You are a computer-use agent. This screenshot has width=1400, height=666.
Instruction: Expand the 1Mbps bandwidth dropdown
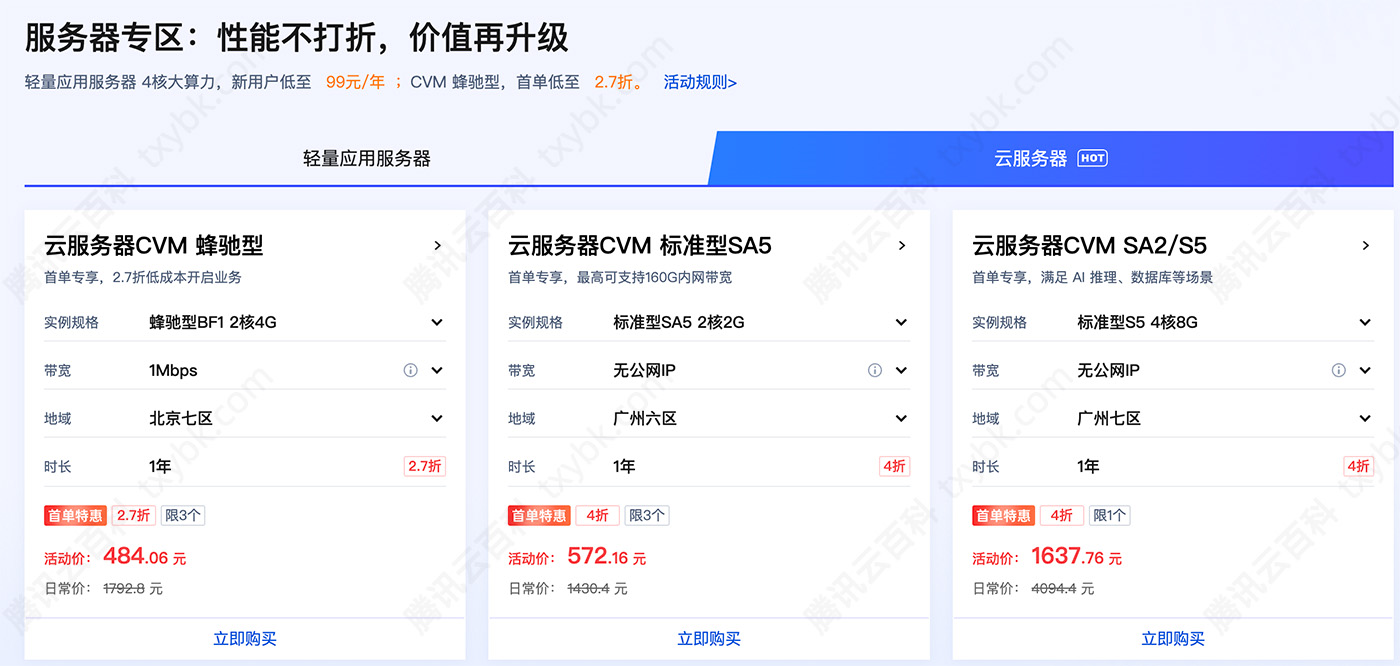[437, 370]
